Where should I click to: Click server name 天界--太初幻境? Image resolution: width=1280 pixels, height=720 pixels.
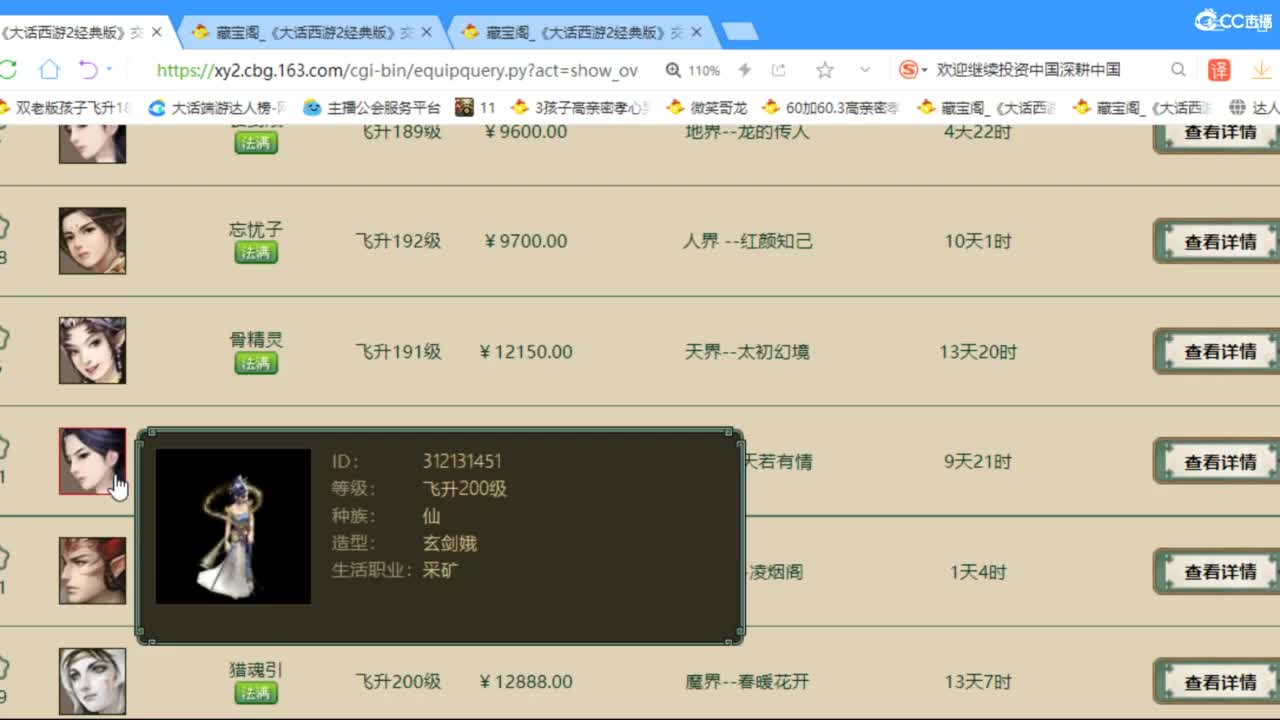click(748, 352)
